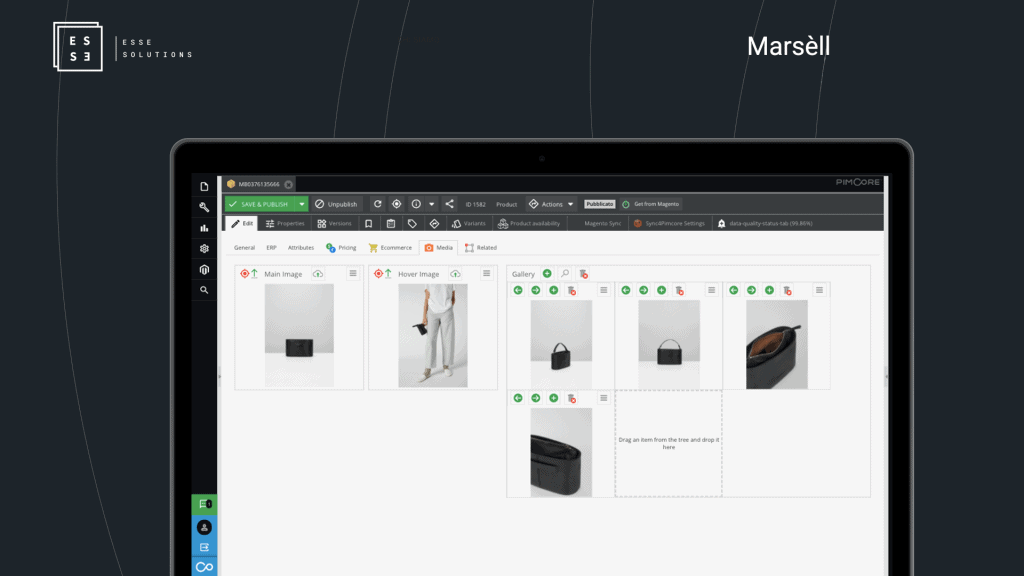Click the gallery drop zone placeholder
Screen dimensions: 1024x576
coord(669,443)
